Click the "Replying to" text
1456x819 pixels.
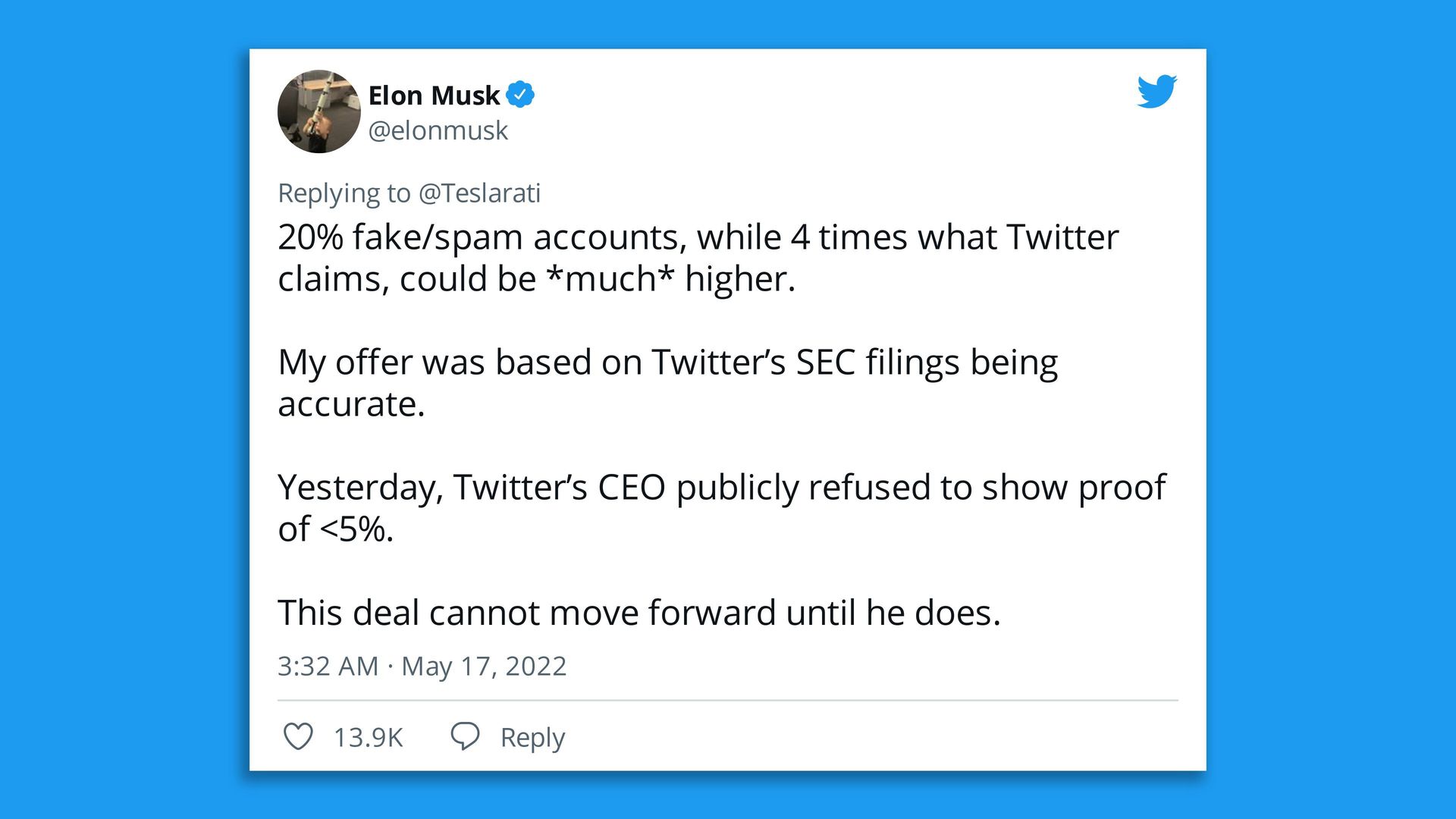pyautogui.click(x=344, y=193)
